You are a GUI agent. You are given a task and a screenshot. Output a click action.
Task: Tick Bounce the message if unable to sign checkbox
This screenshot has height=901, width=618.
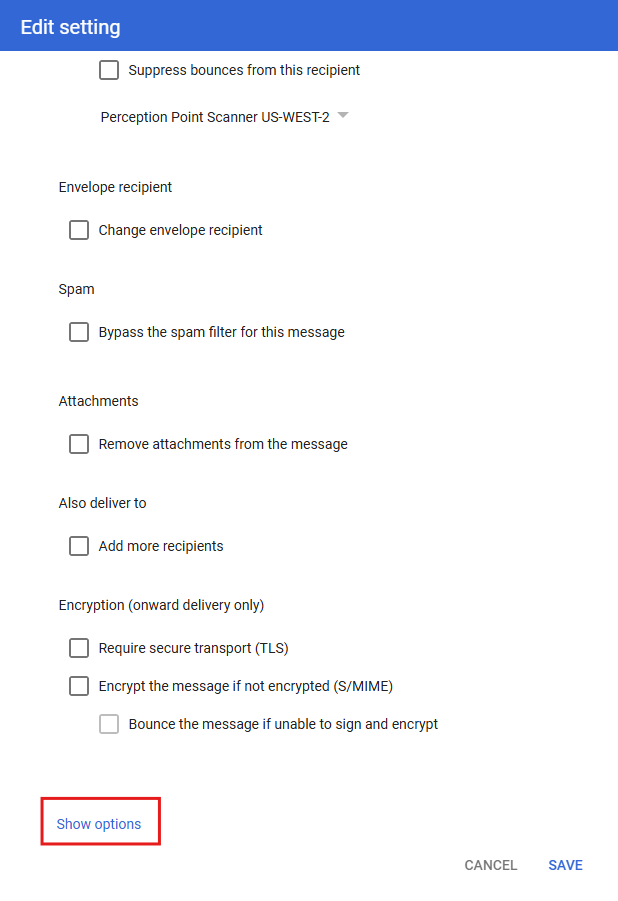[x=109, y=724]
